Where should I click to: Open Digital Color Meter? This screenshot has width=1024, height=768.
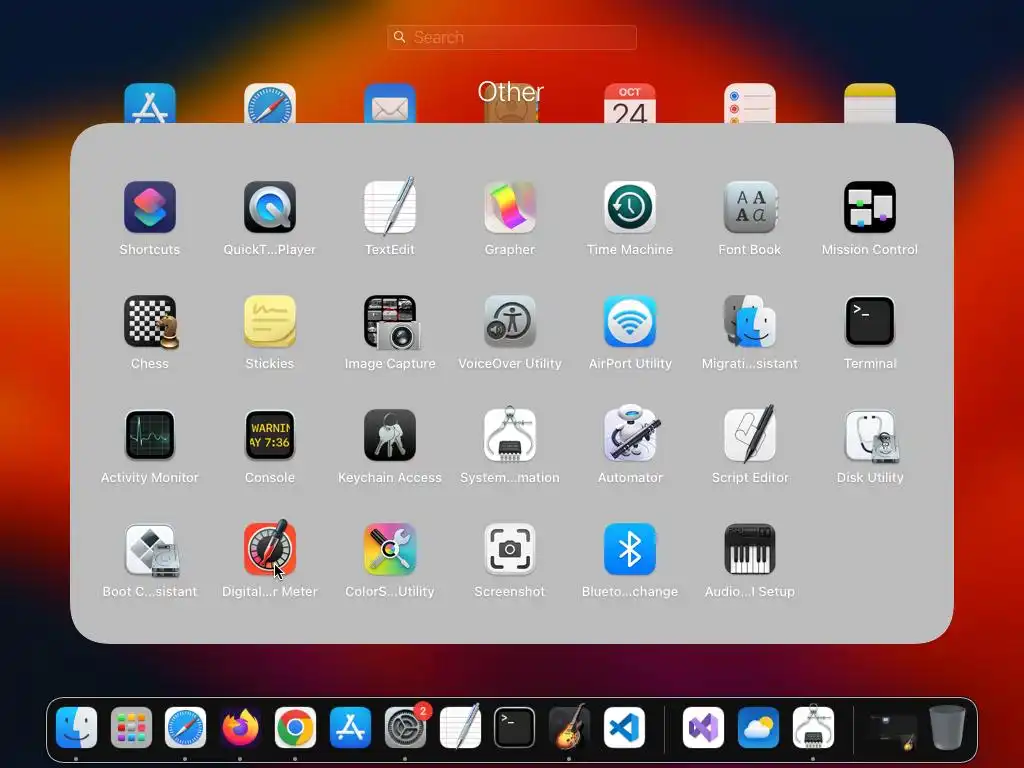270,549
